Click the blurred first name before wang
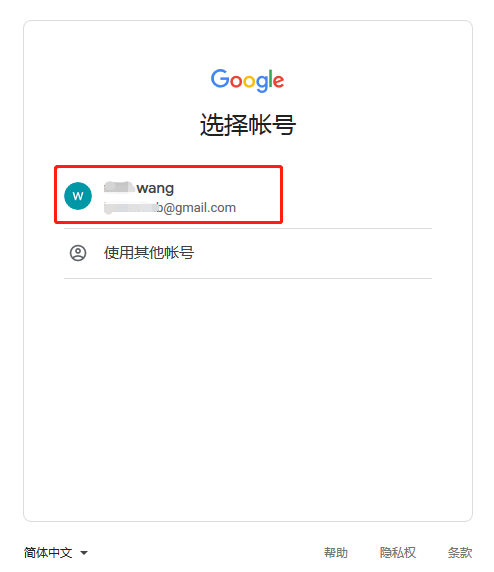The height and width of the screenshot is (572, 494). click(119, 187)
